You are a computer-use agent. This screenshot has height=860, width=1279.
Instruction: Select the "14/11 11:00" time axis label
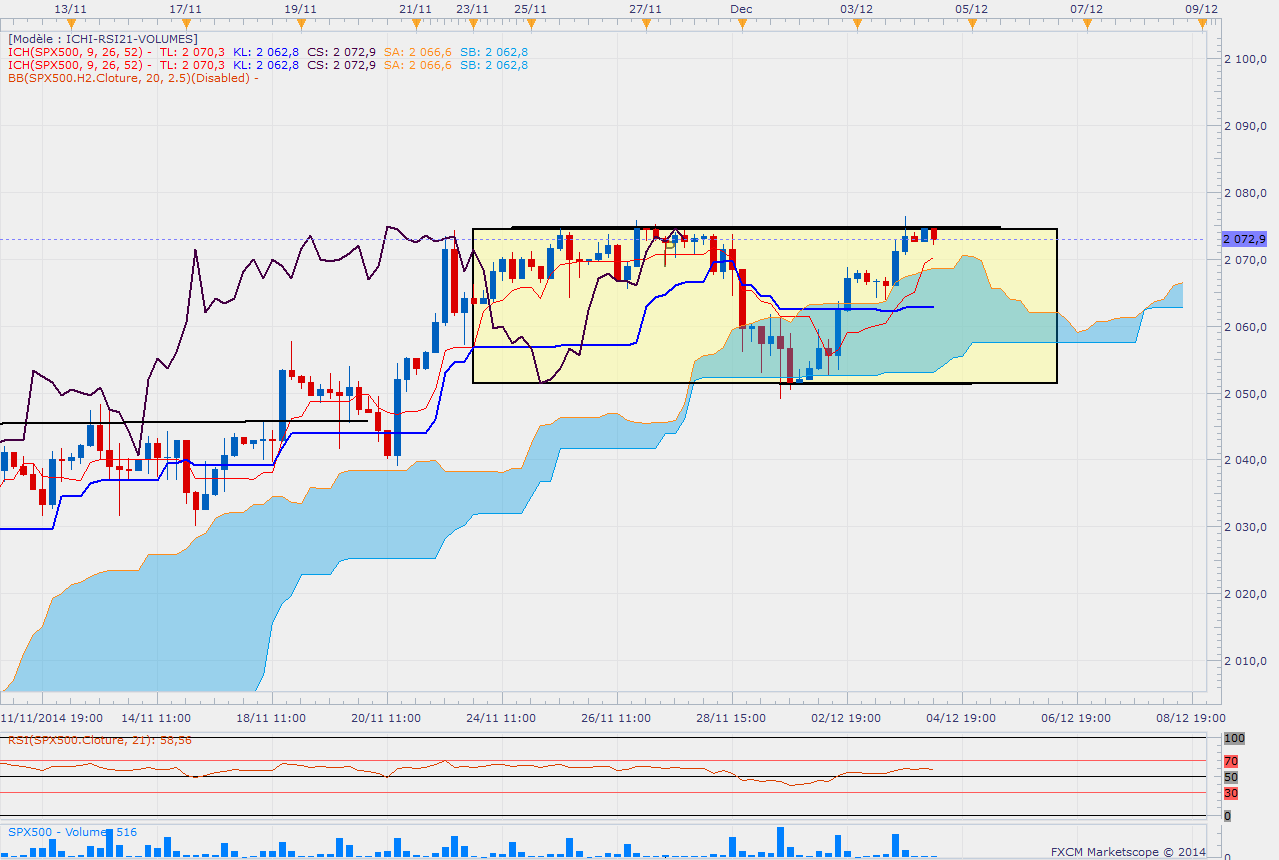point(157,718)
